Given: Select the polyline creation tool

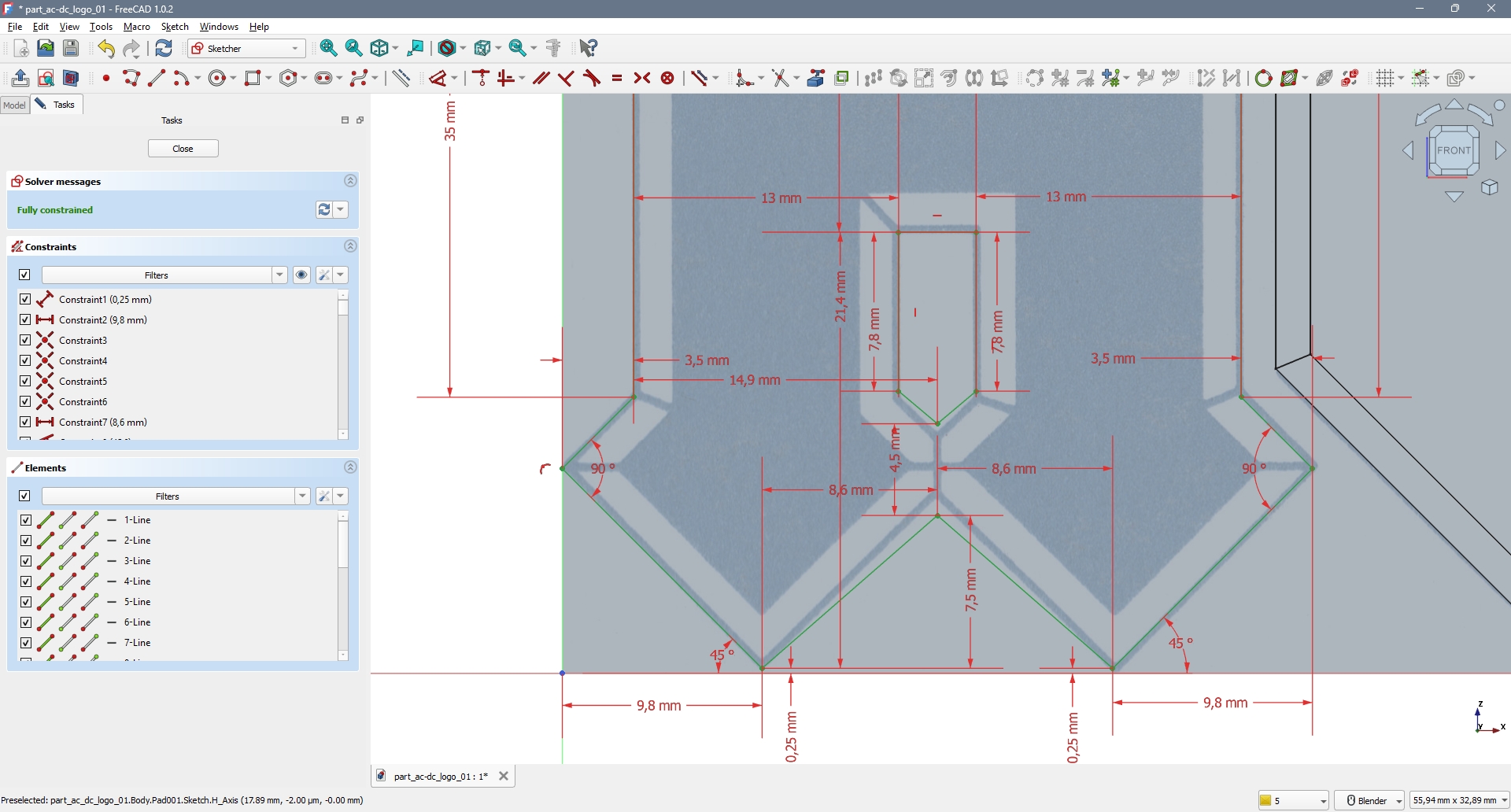Looking at the screenshot, I should click(x=131, y=78).
